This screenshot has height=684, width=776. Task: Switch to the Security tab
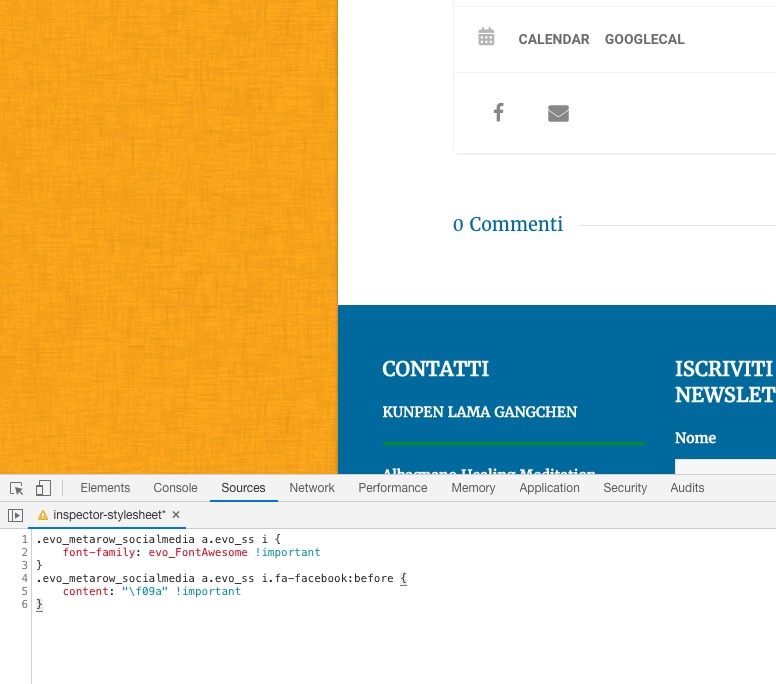coord(625,488)
